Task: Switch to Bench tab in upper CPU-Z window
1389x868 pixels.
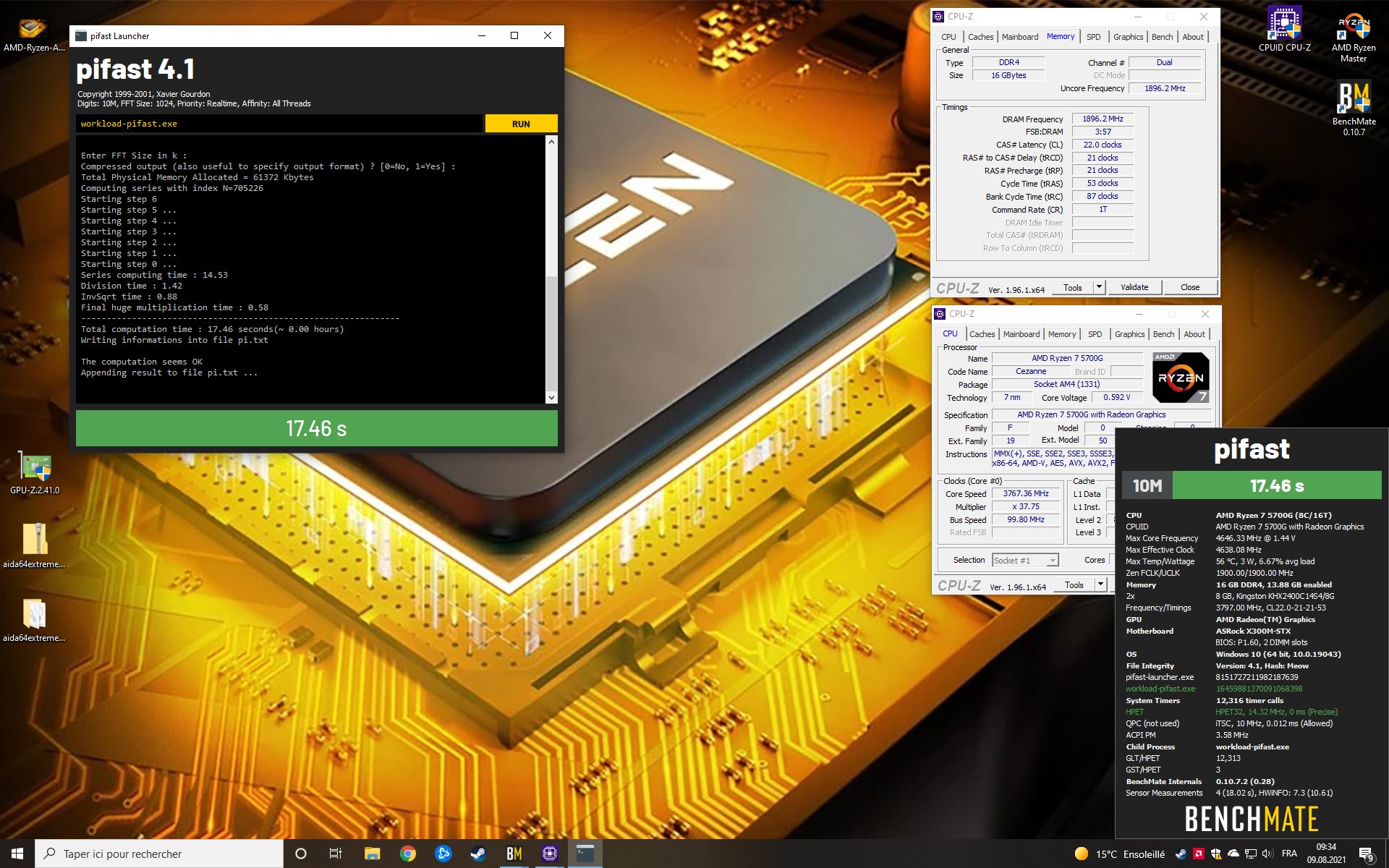Action: tap(1162, 37)
